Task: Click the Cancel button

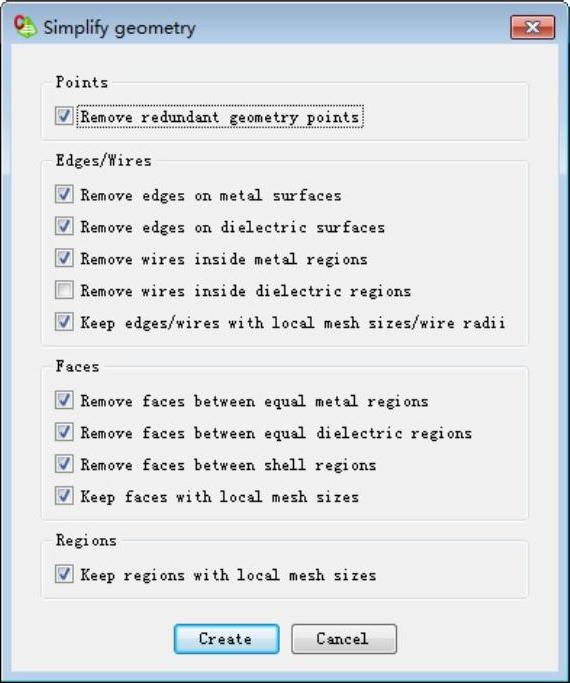Action: click(x=344, y=639)
